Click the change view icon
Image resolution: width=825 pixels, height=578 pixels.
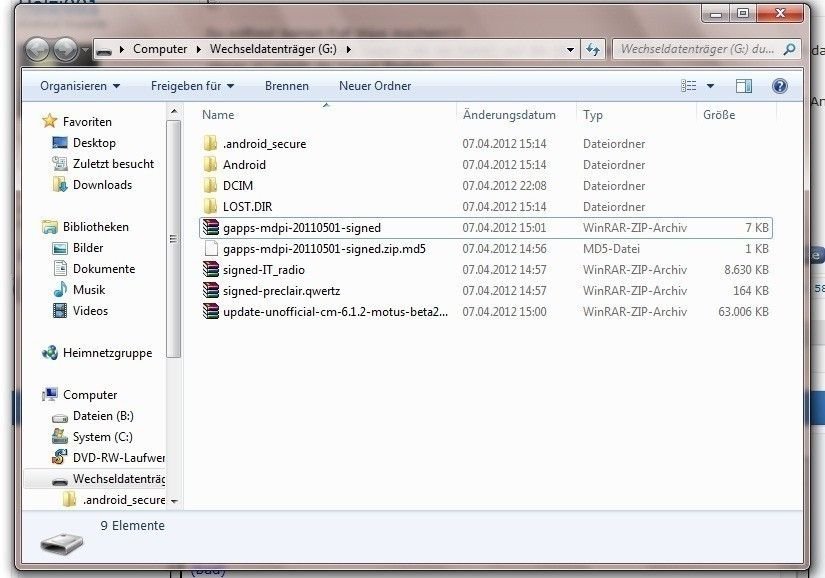(688, 86)
